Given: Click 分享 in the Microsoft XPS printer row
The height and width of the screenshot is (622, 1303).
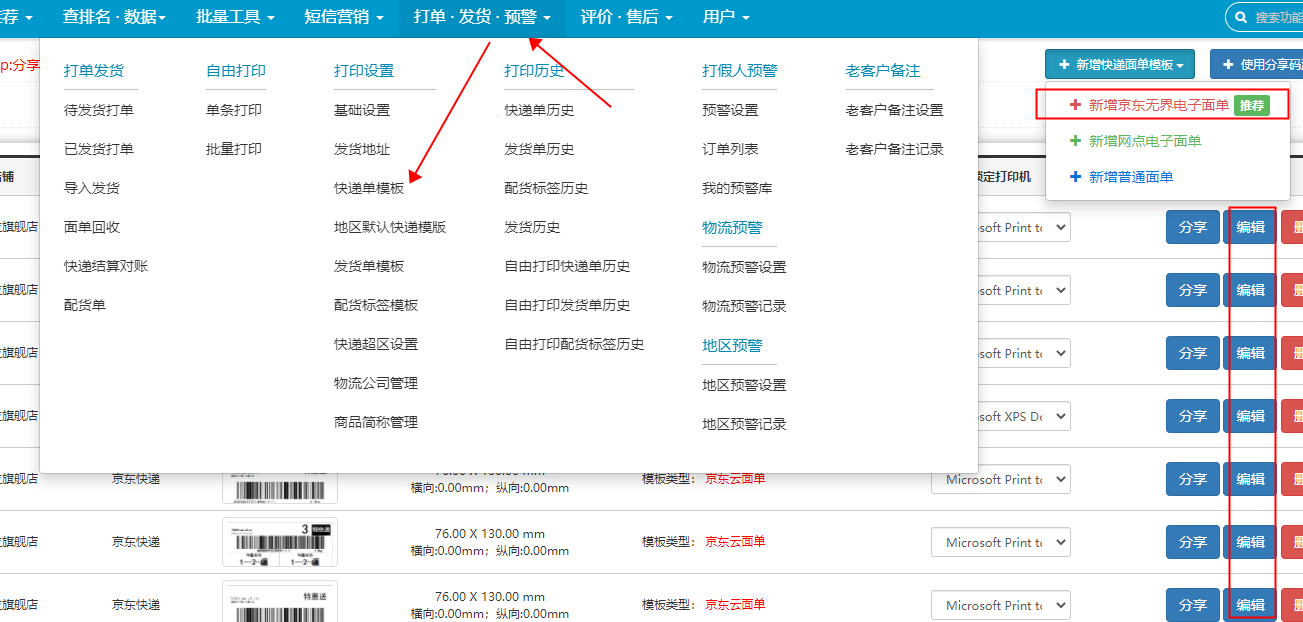Looking at the screenshot, I should [x=1192, y=416].
